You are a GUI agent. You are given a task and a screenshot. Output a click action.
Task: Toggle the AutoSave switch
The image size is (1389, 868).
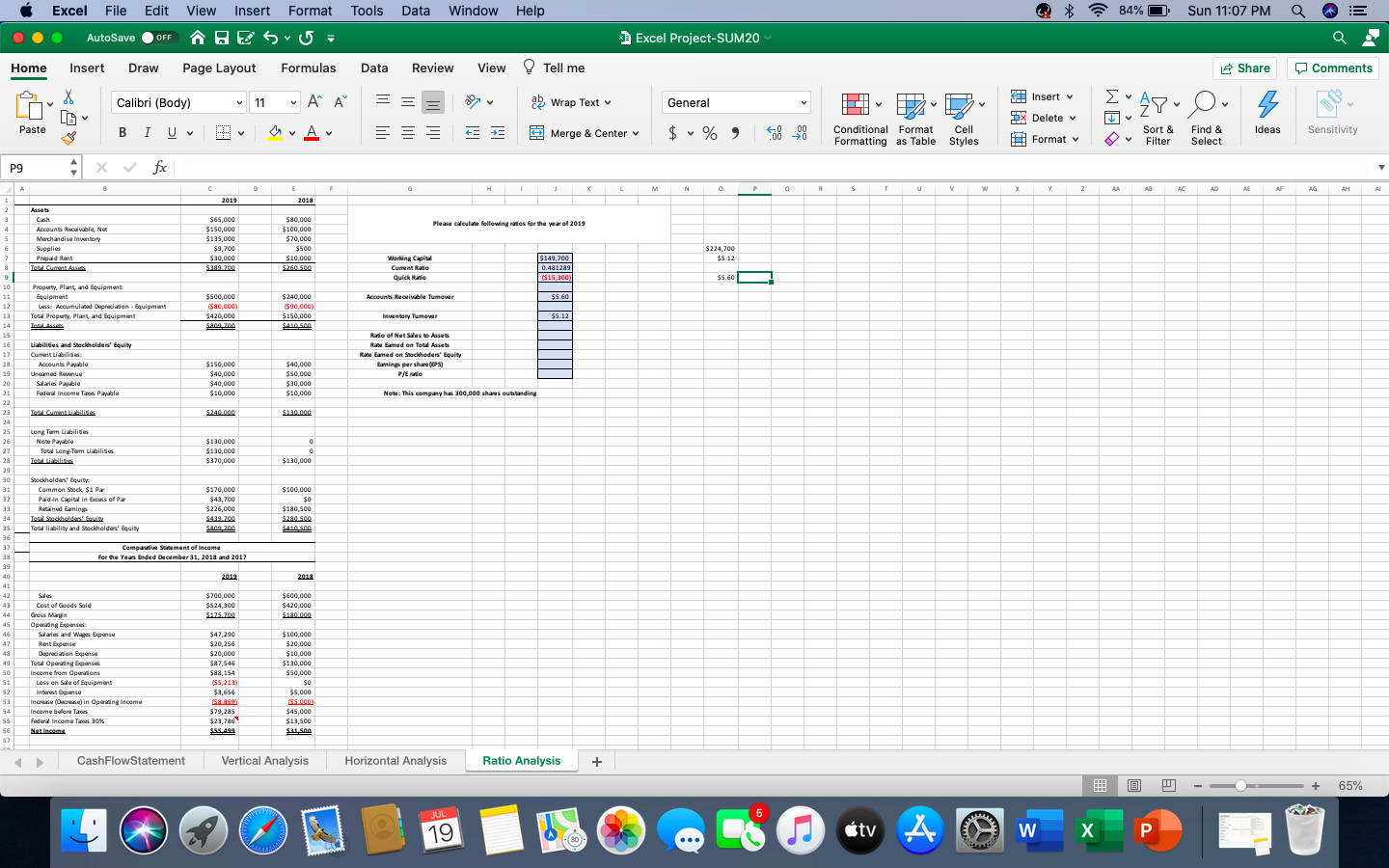click(160, 38)
